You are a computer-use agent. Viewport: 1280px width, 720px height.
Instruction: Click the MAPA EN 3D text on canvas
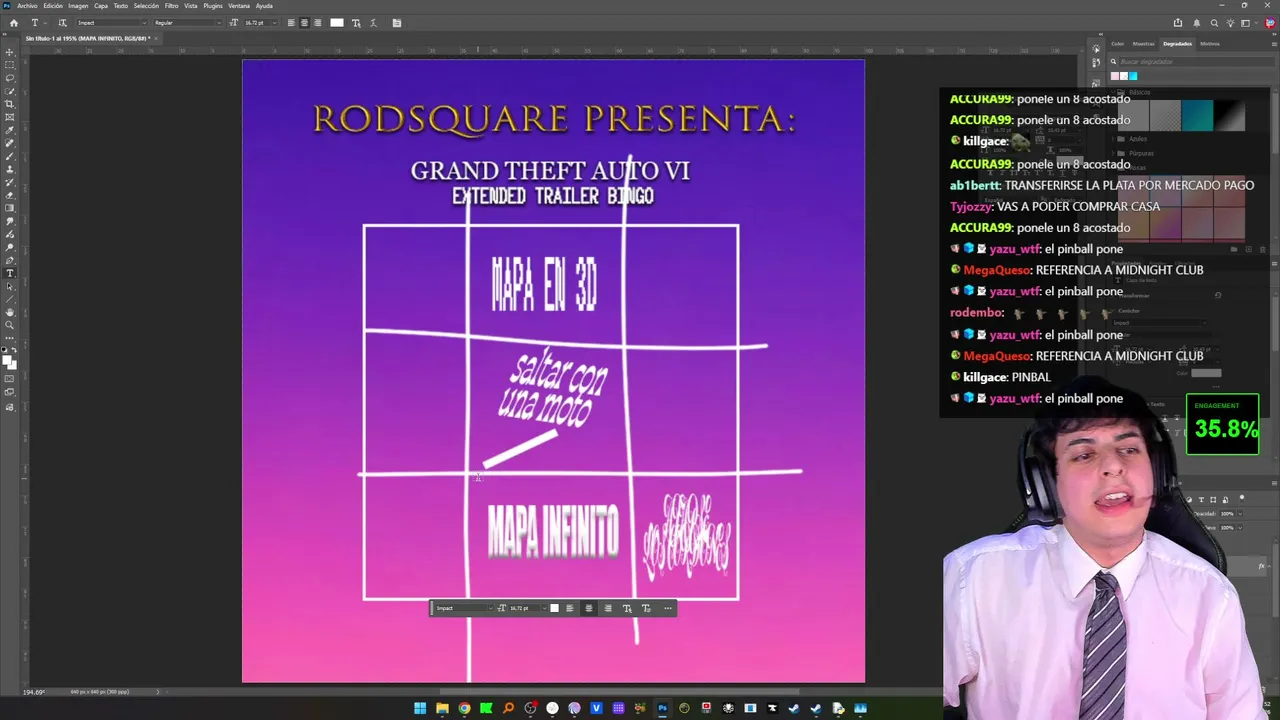[x=544, y=284]
